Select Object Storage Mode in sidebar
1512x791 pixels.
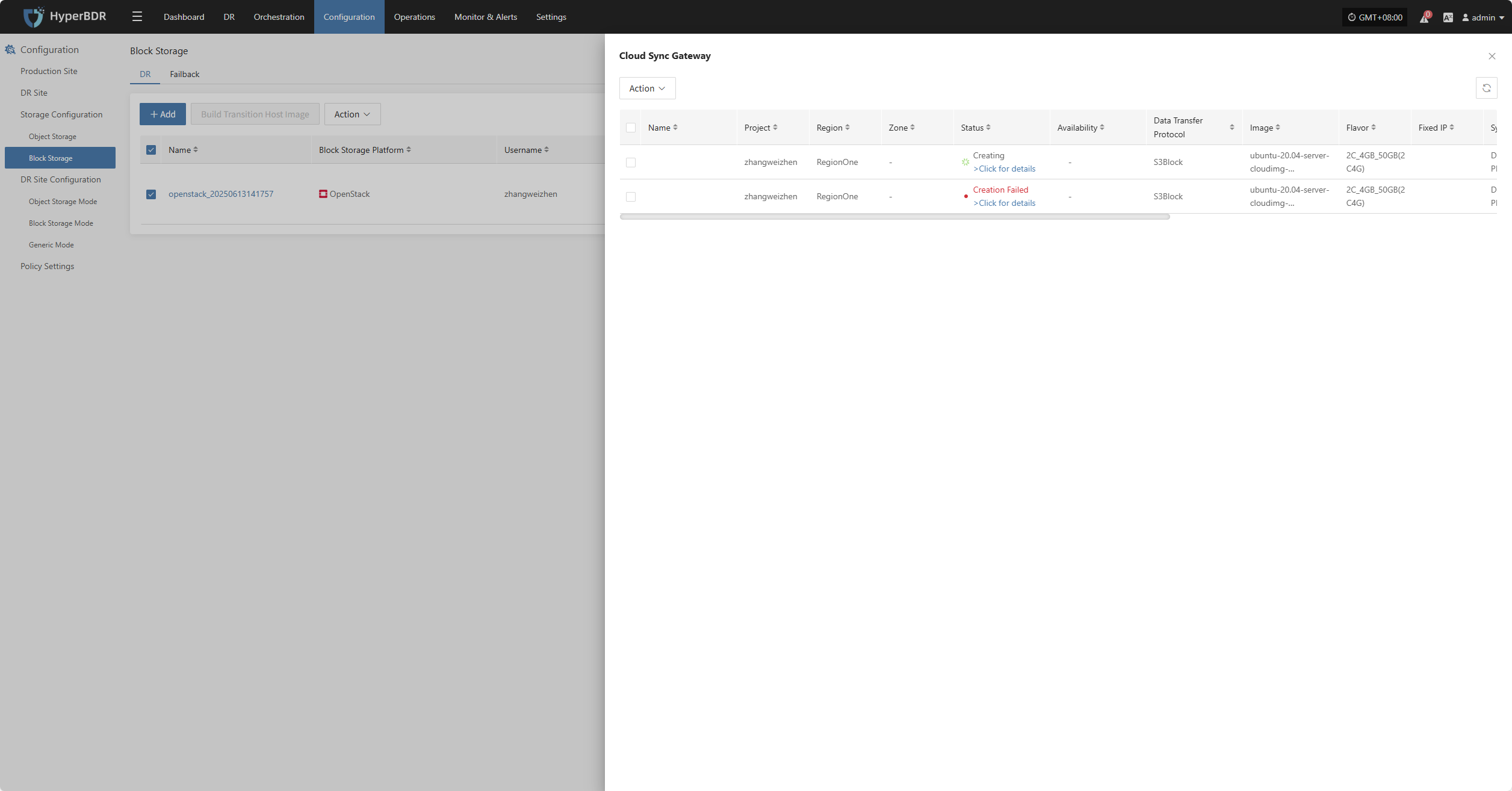(63, 202)
